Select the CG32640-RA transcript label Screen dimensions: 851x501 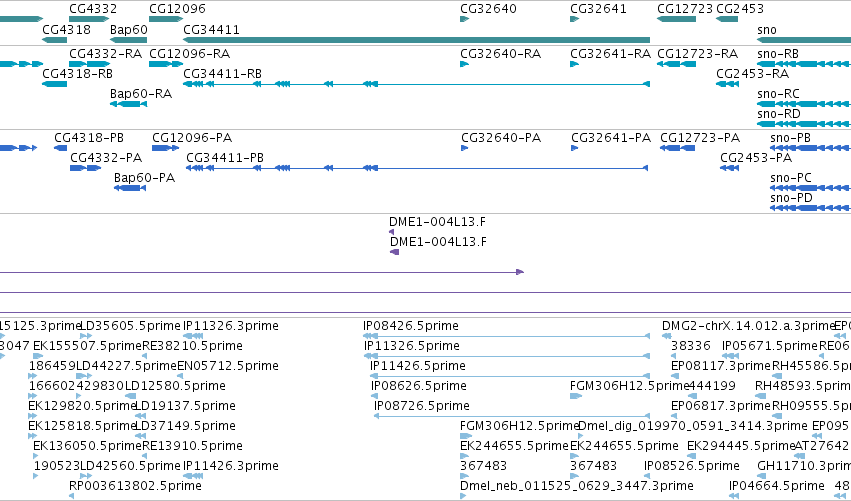click(500, 54)
